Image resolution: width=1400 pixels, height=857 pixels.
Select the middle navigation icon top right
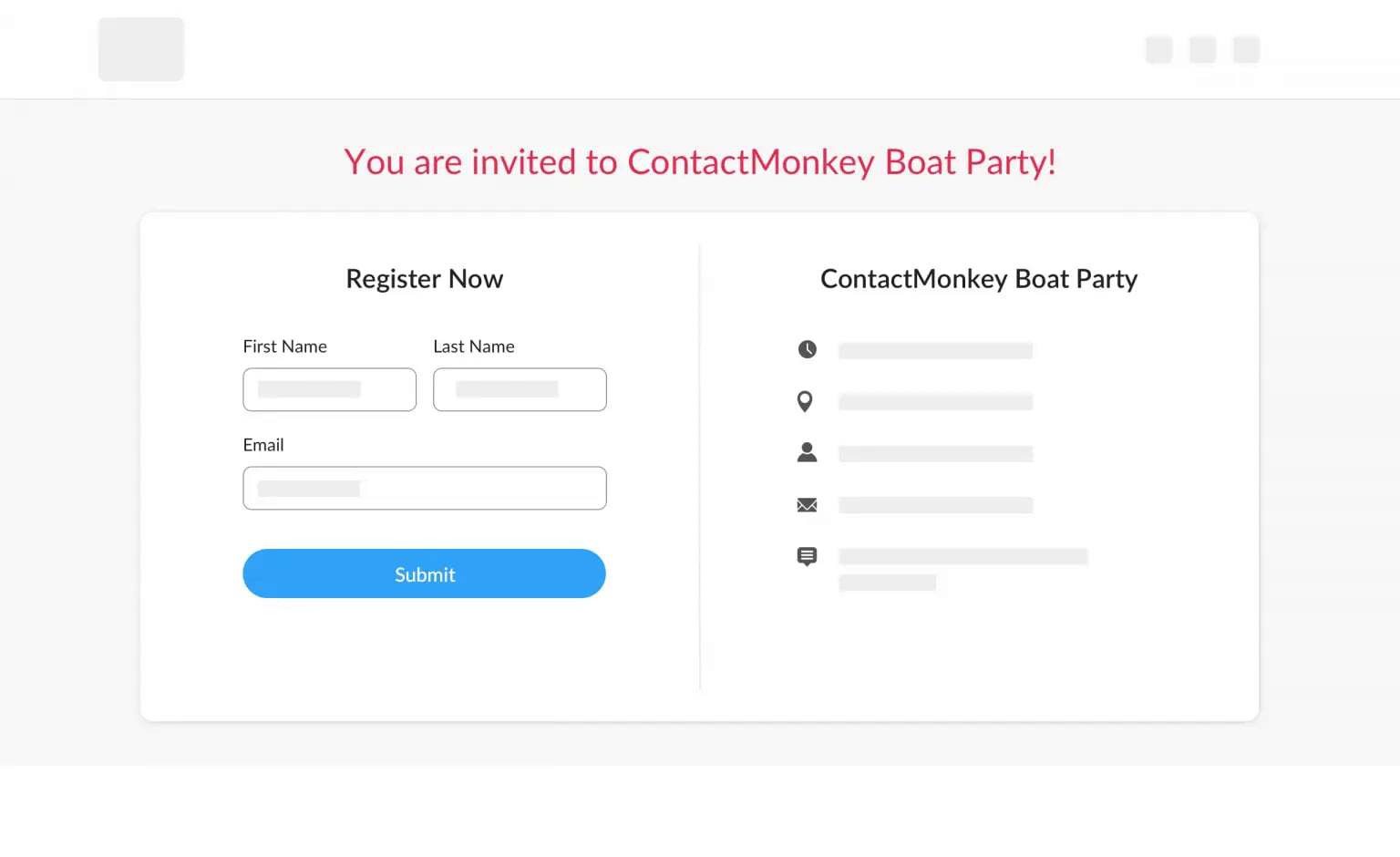[1202, 50]
